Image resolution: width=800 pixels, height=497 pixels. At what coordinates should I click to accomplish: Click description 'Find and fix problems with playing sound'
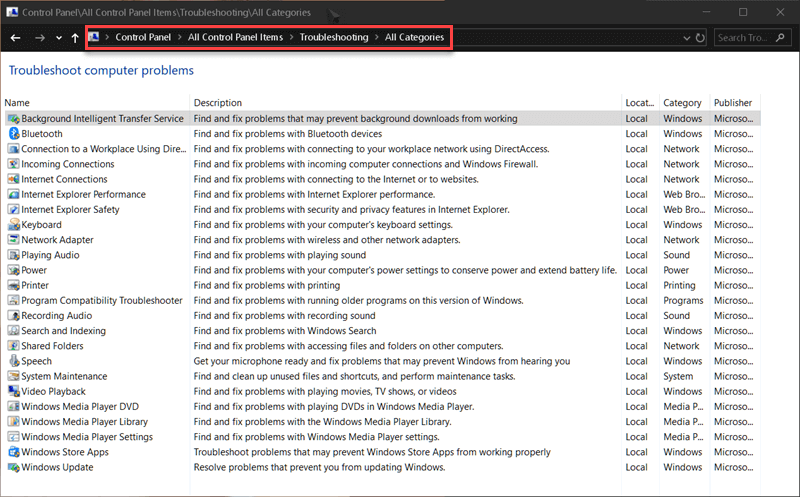click(x=280, y=255)
